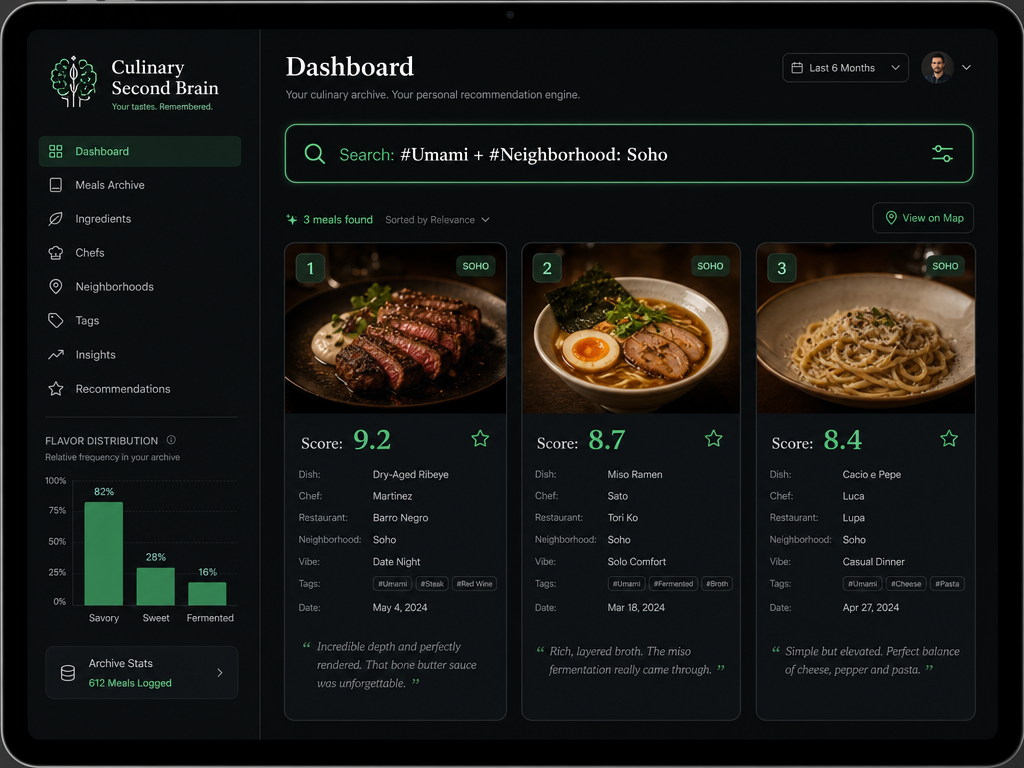1024x768 pixels.
Task: Select Dashboard in the sidebar
Action: click(140, 152)
